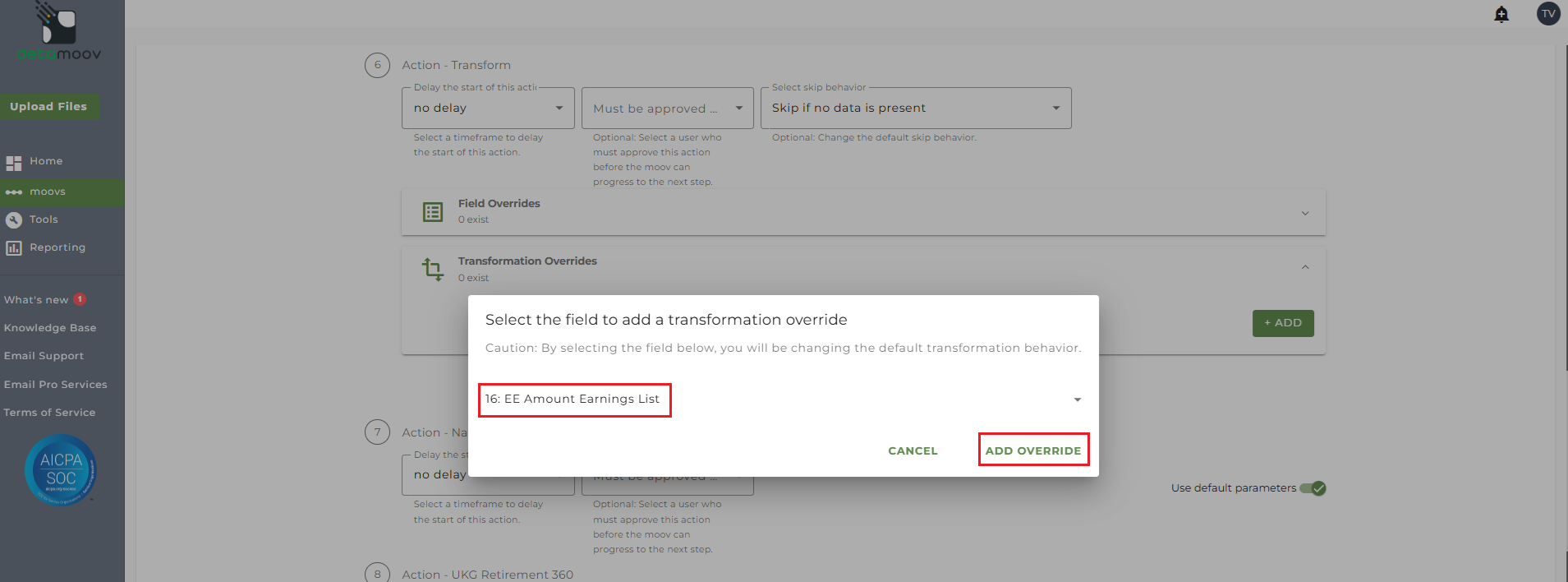Click CANCEL in the dialog
Viewport: 1568px width, 582px height.
click(x=913, y=450)
